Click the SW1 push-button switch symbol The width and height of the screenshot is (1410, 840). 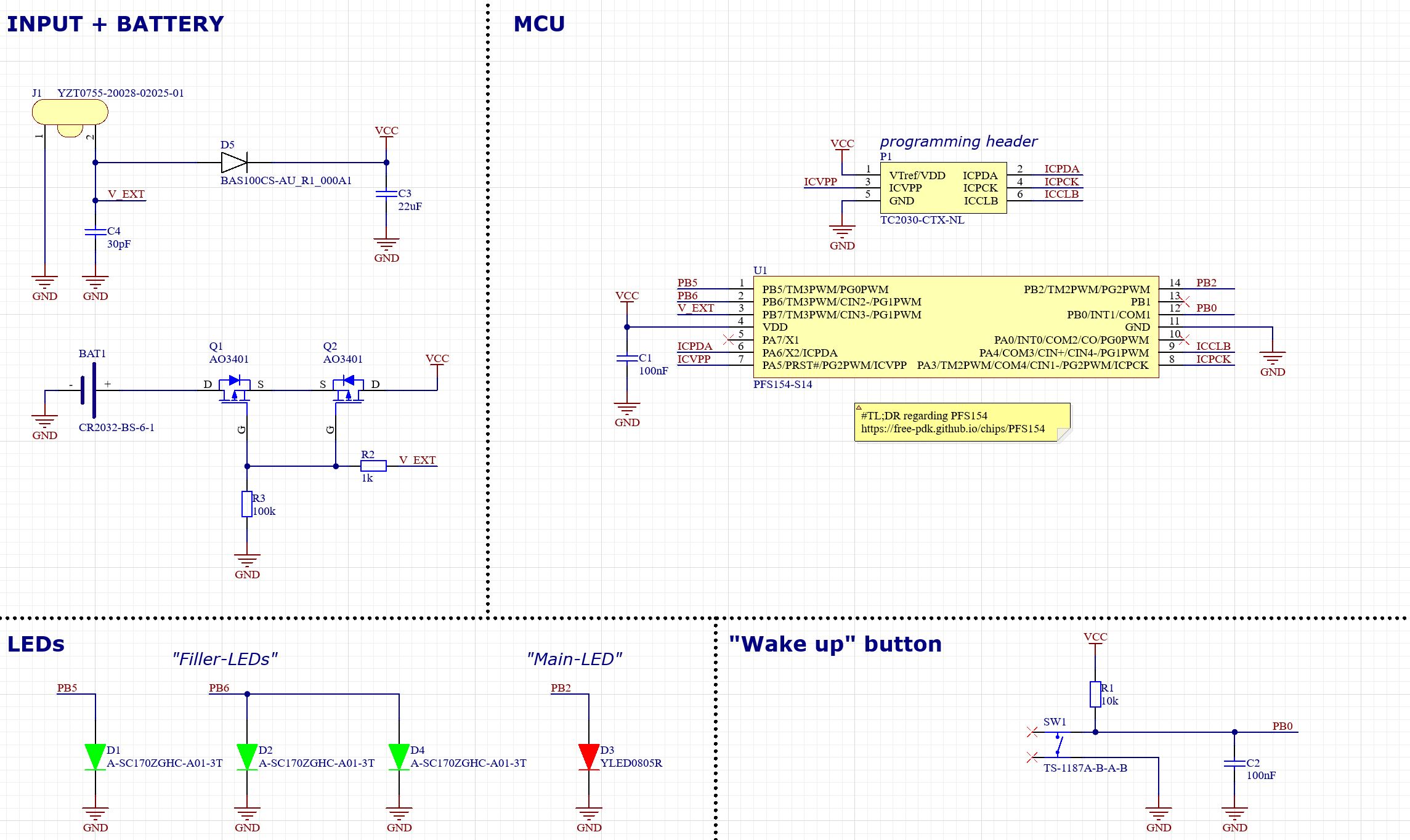(1058, 745)
